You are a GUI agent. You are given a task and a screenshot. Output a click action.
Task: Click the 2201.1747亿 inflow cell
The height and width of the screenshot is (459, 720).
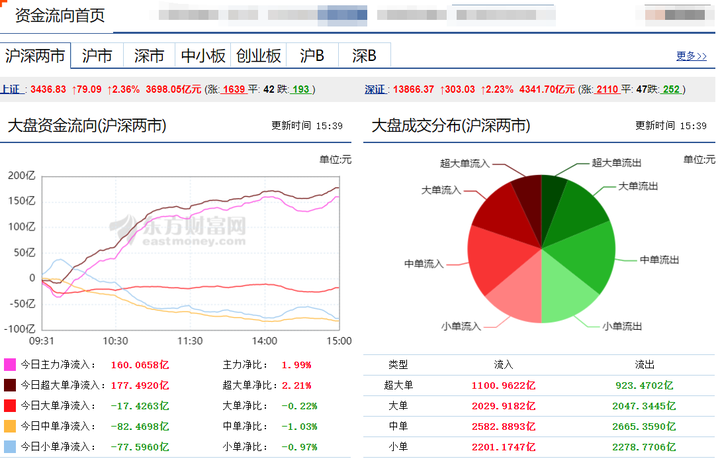click(503, 447)
